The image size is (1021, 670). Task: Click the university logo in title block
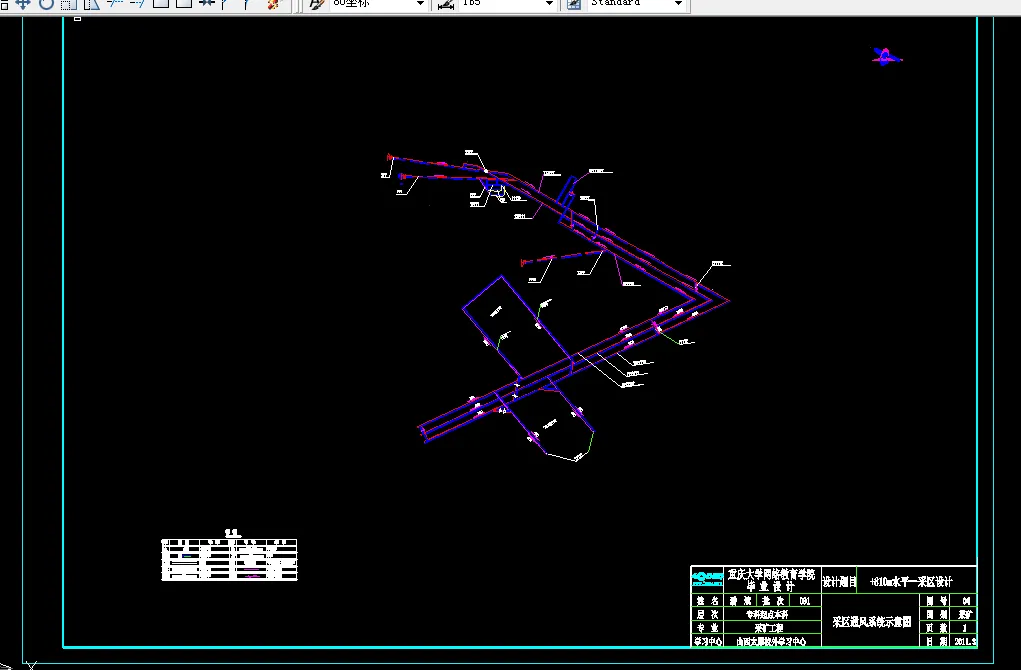coord(707,579)
